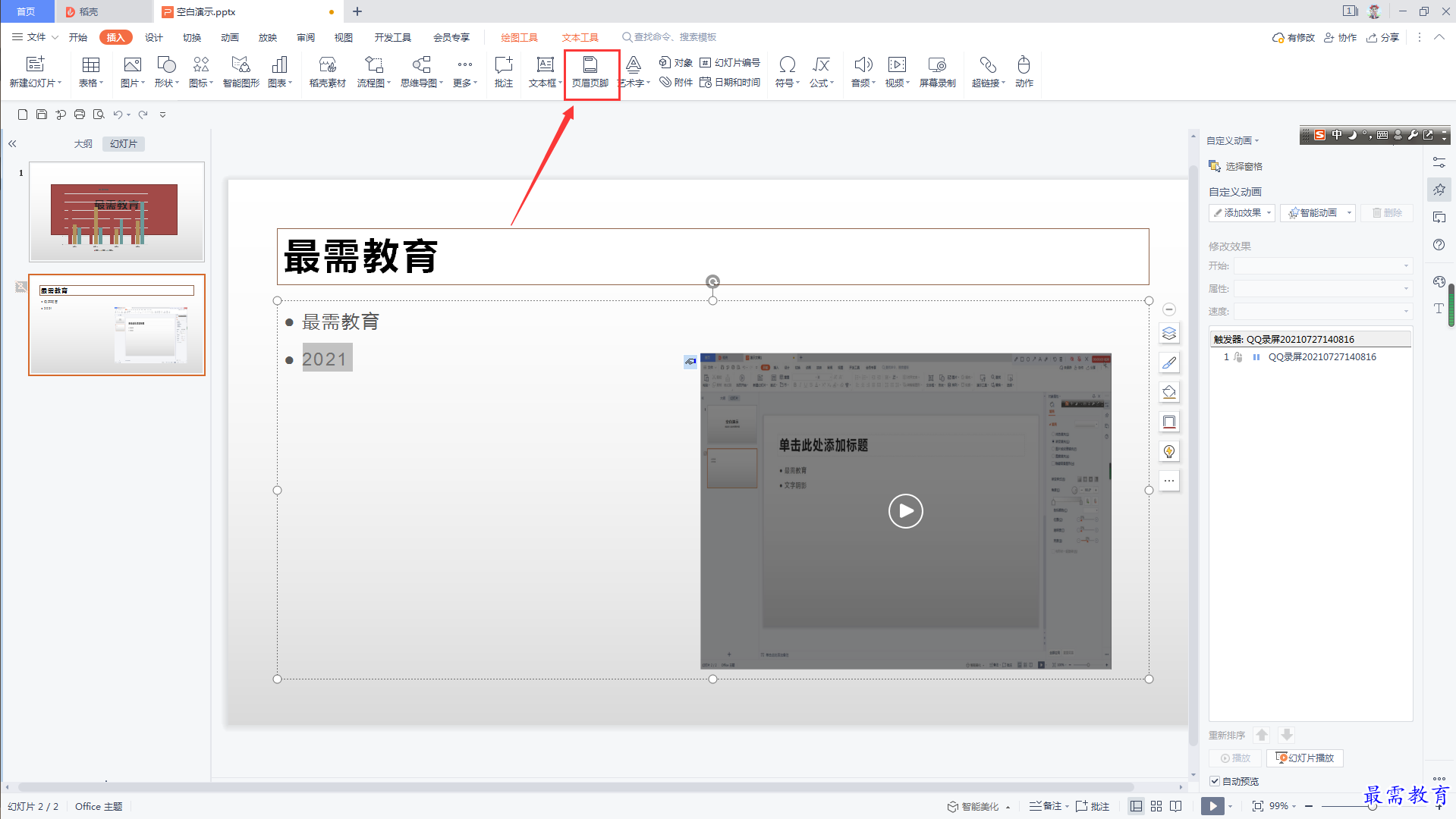Click the 智能图形 smart graphics icon
1456x819 pixels.
(x=241, y=72)
